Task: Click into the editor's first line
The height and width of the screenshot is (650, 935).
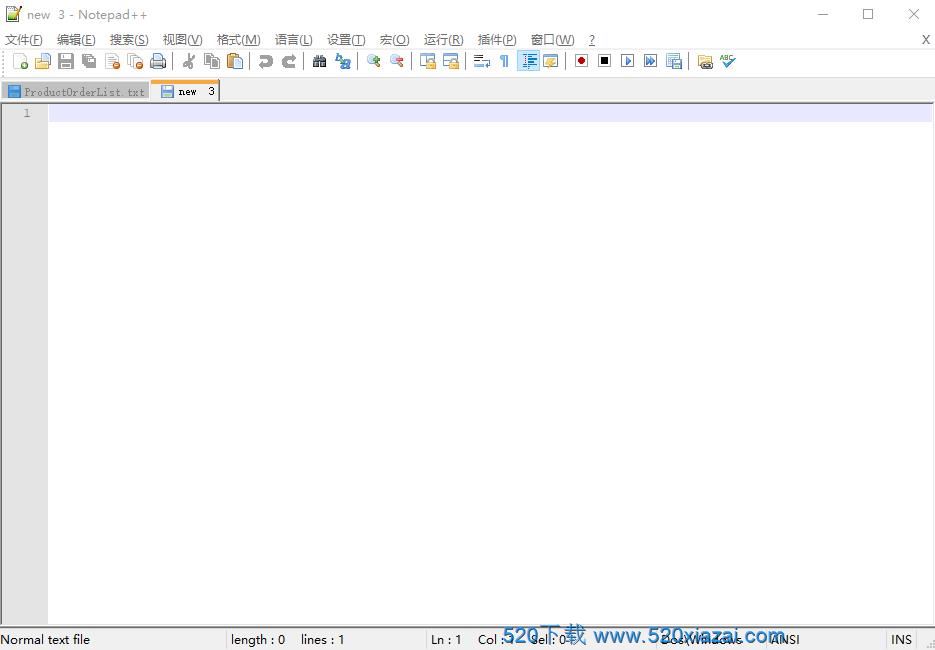Action: click(x=490, y=113)
